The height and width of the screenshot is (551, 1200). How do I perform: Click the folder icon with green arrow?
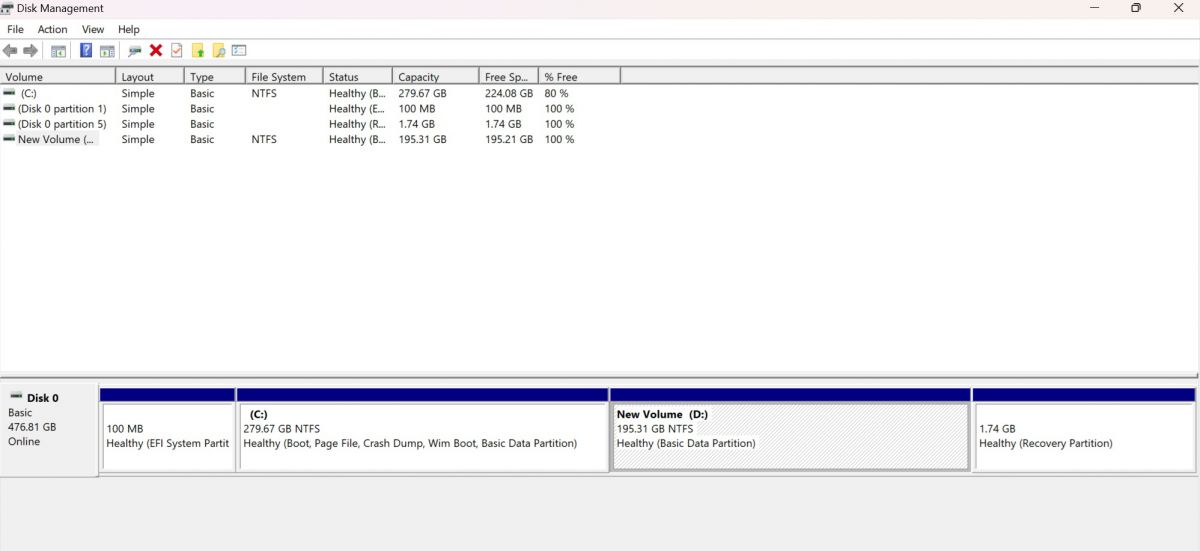[198, 51]
